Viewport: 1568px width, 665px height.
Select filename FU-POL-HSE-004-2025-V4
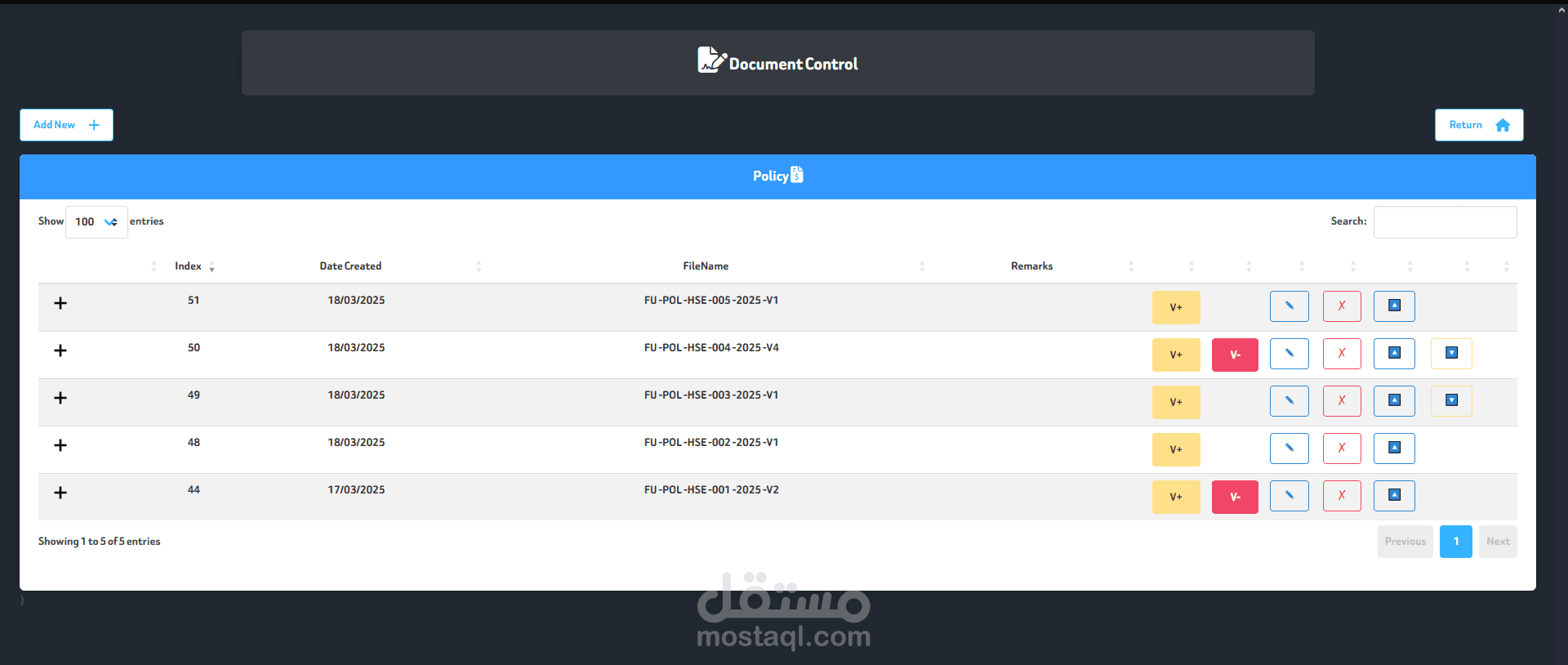(x=711, y=348)
